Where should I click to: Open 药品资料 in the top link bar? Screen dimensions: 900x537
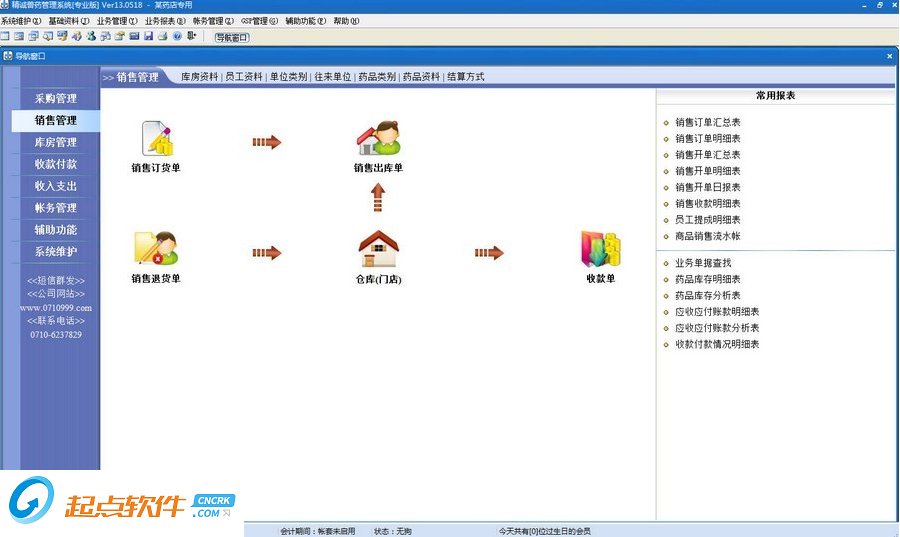point(421,77)
